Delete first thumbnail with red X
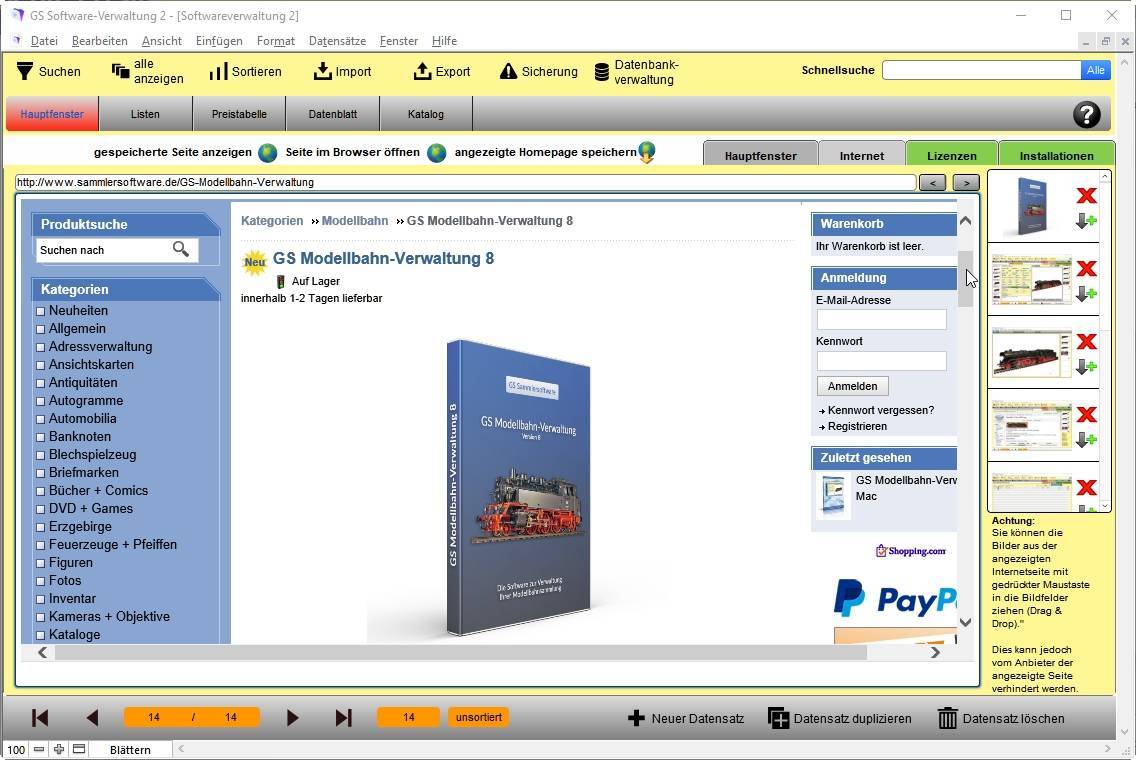Screen dimensions: 1136x760 tap(1086, 196)
